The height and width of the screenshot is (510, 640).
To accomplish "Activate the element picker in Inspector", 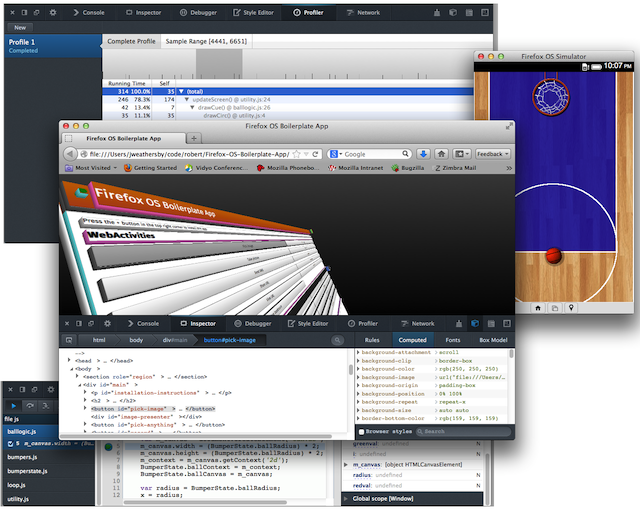I will (69, 340).
